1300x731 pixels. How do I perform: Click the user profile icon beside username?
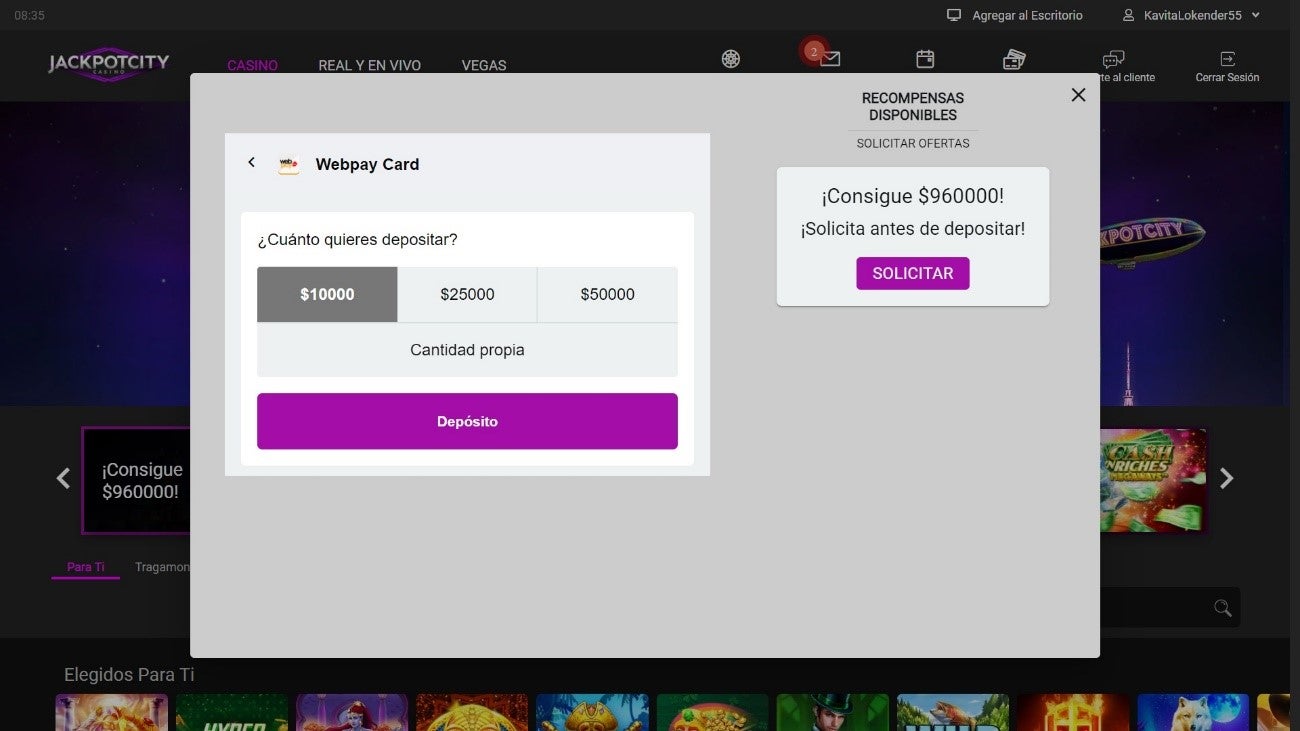coord(1129,15)
